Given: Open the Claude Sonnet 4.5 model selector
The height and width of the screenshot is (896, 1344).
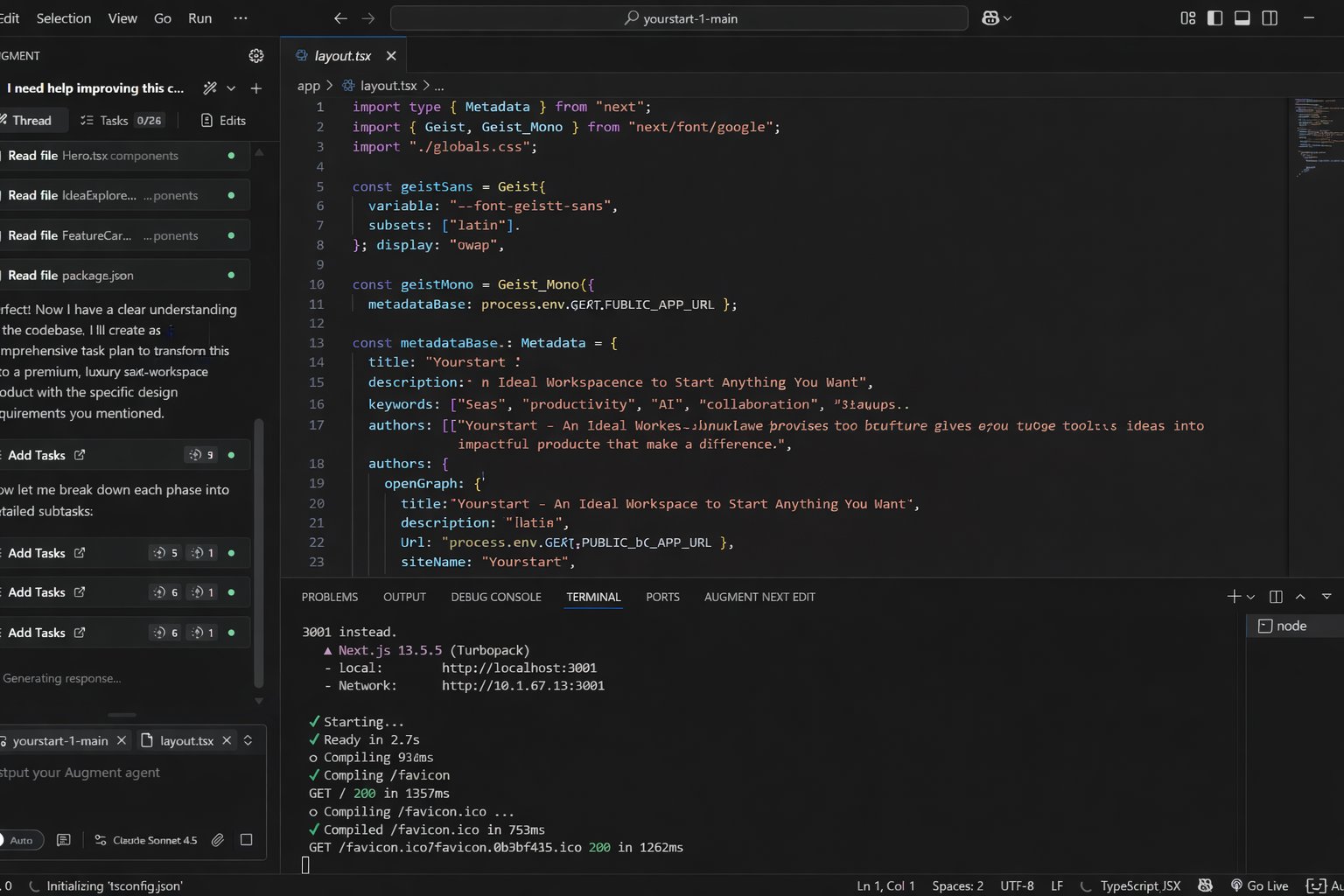Looking at the screenshot, I should tap(146, 840).
